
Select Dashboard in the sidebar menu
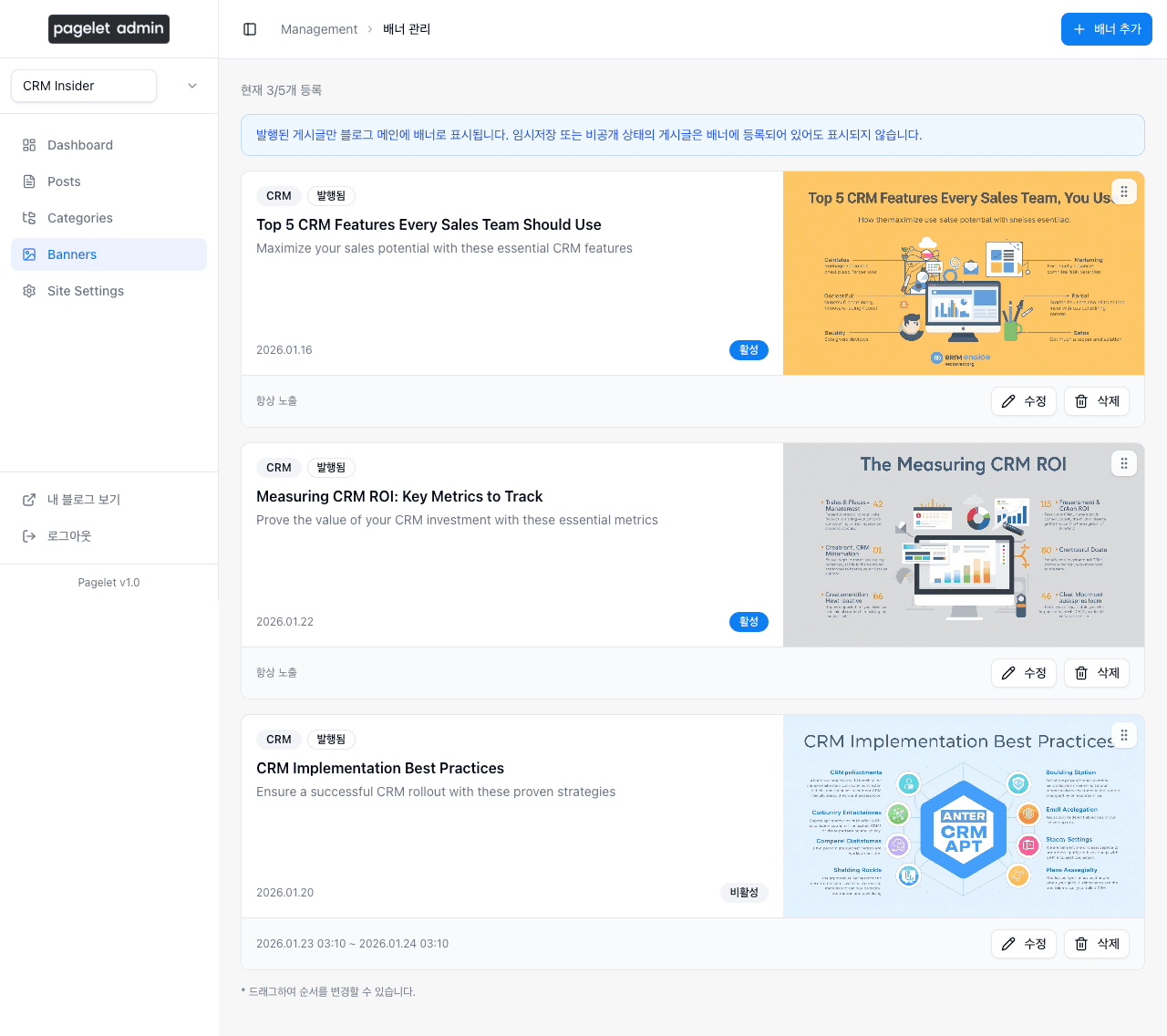point(79,145)
